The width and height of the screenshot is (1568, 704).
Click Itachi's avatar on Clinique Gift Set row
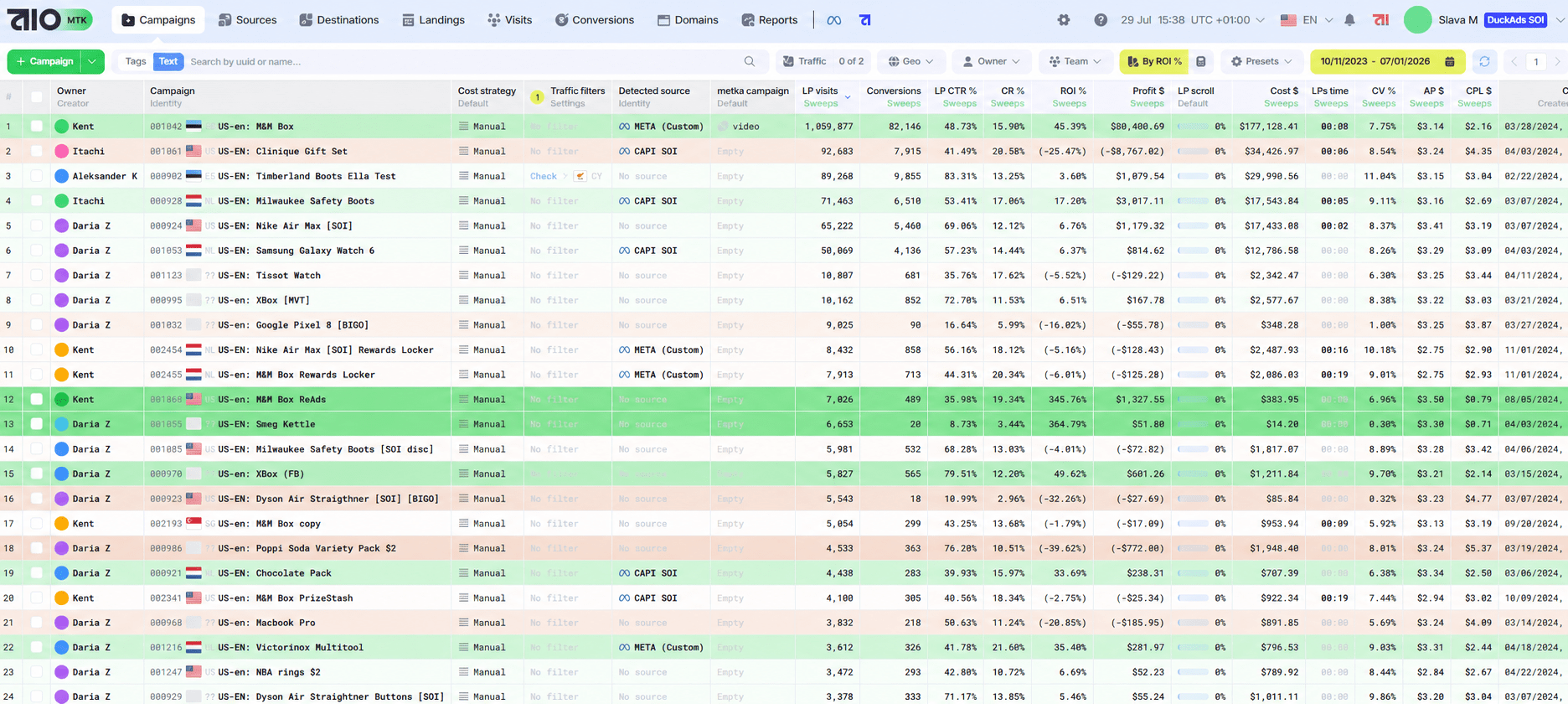[x=61, y=152]
